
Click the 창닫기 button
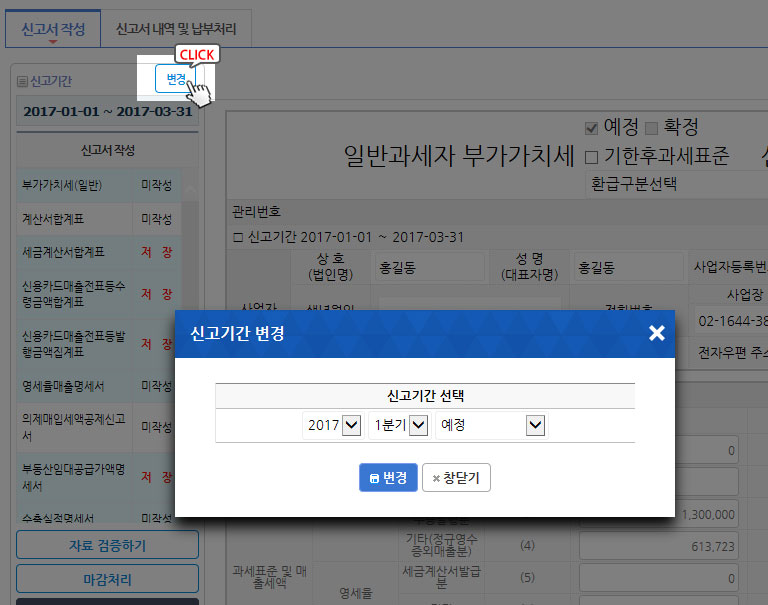click(456, 478)
